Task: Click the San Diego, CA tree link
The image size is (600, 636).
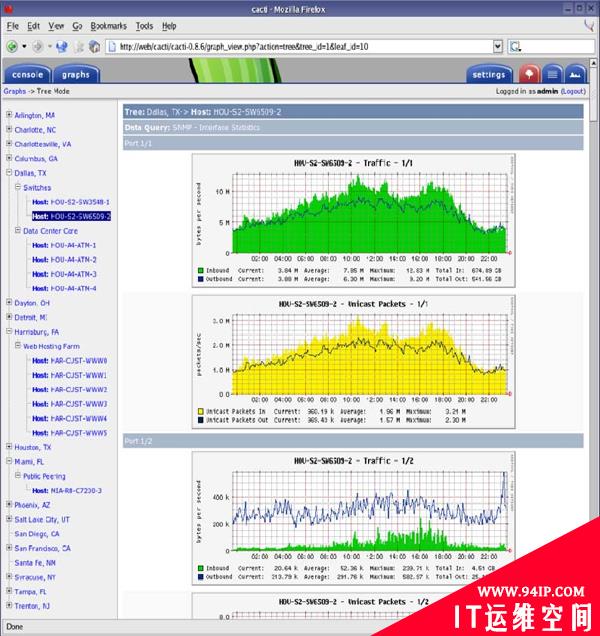Action: click(x=37, y=534)
